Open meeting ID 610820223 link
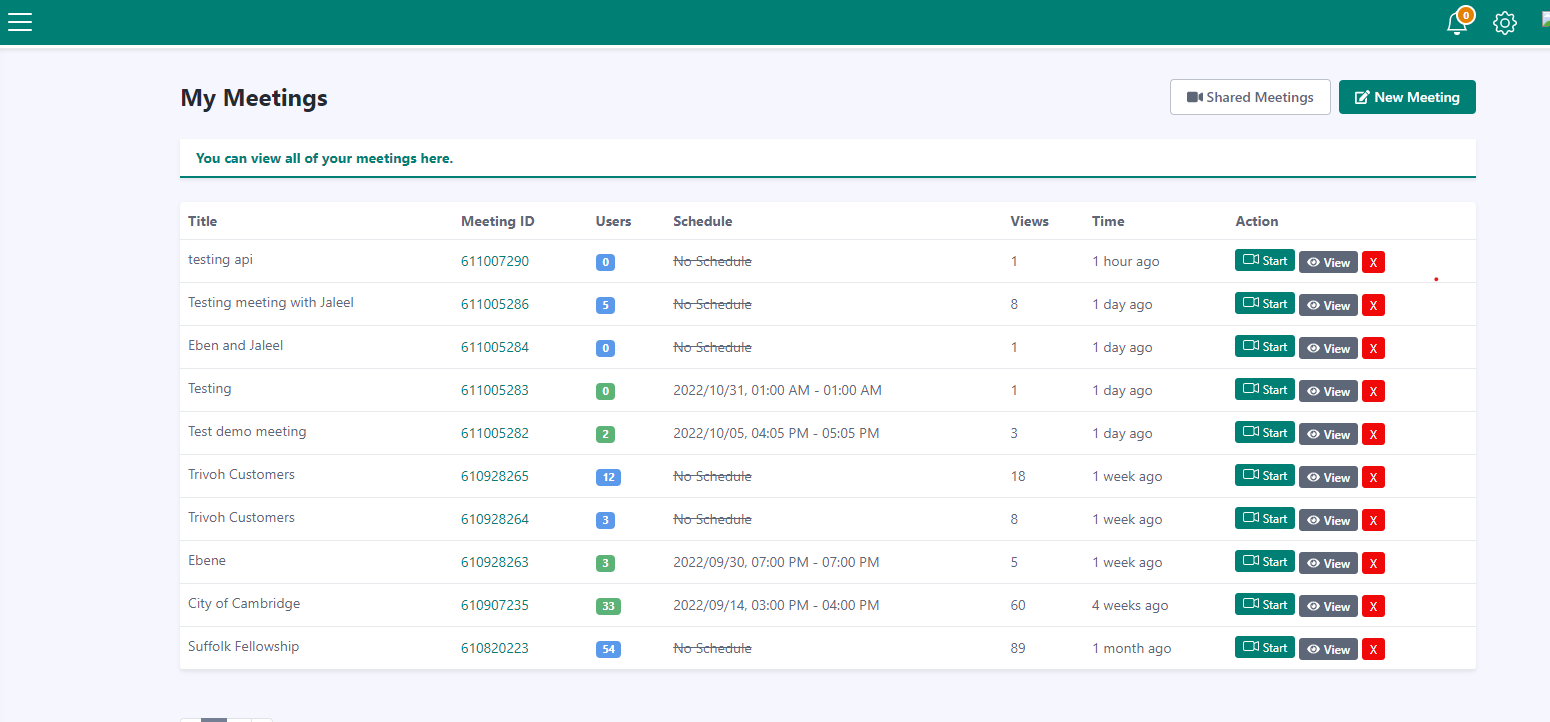Image resolution: width=1550 pixels, height=722 pixels. 495,648
